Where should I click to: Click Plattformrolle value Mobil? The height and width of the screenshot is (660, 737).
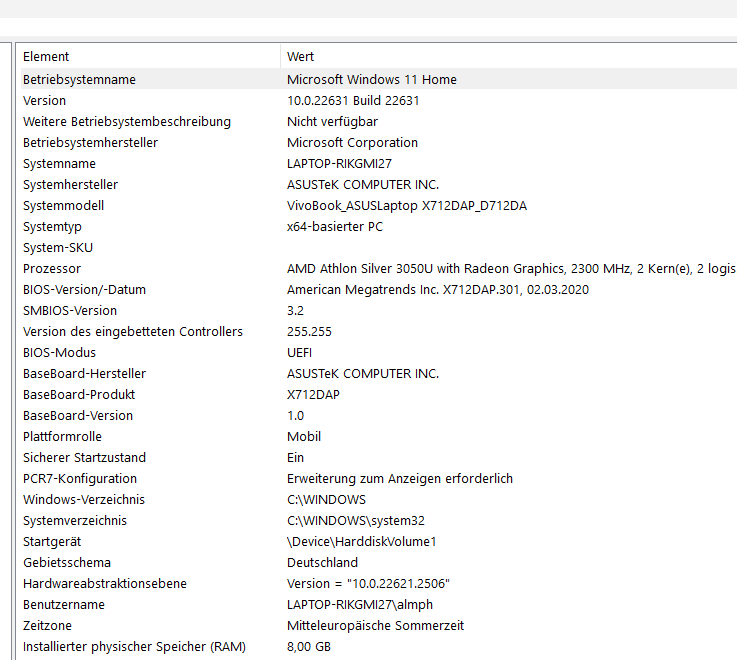tap(304, 437)
